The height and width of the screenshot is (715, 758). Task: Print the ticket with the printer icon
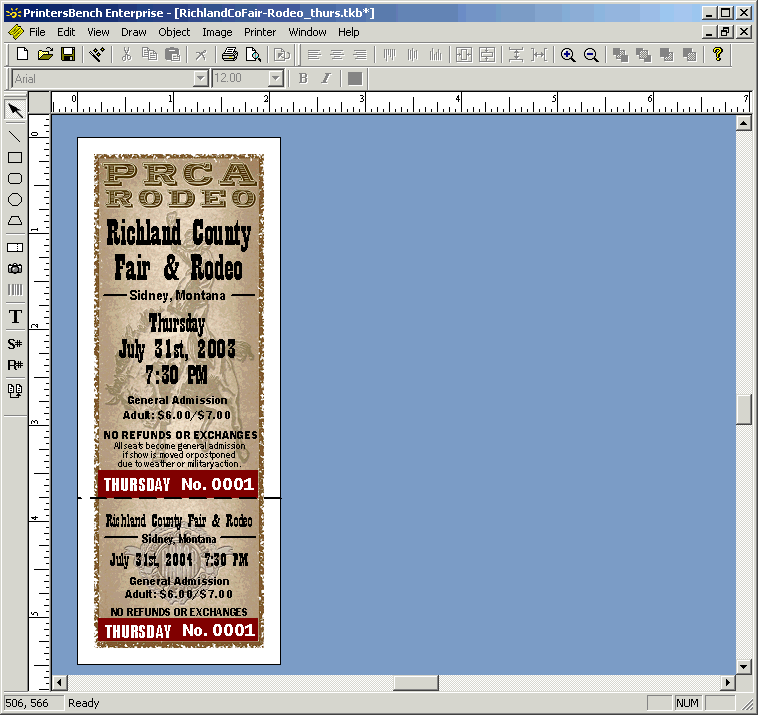point(230,54)
